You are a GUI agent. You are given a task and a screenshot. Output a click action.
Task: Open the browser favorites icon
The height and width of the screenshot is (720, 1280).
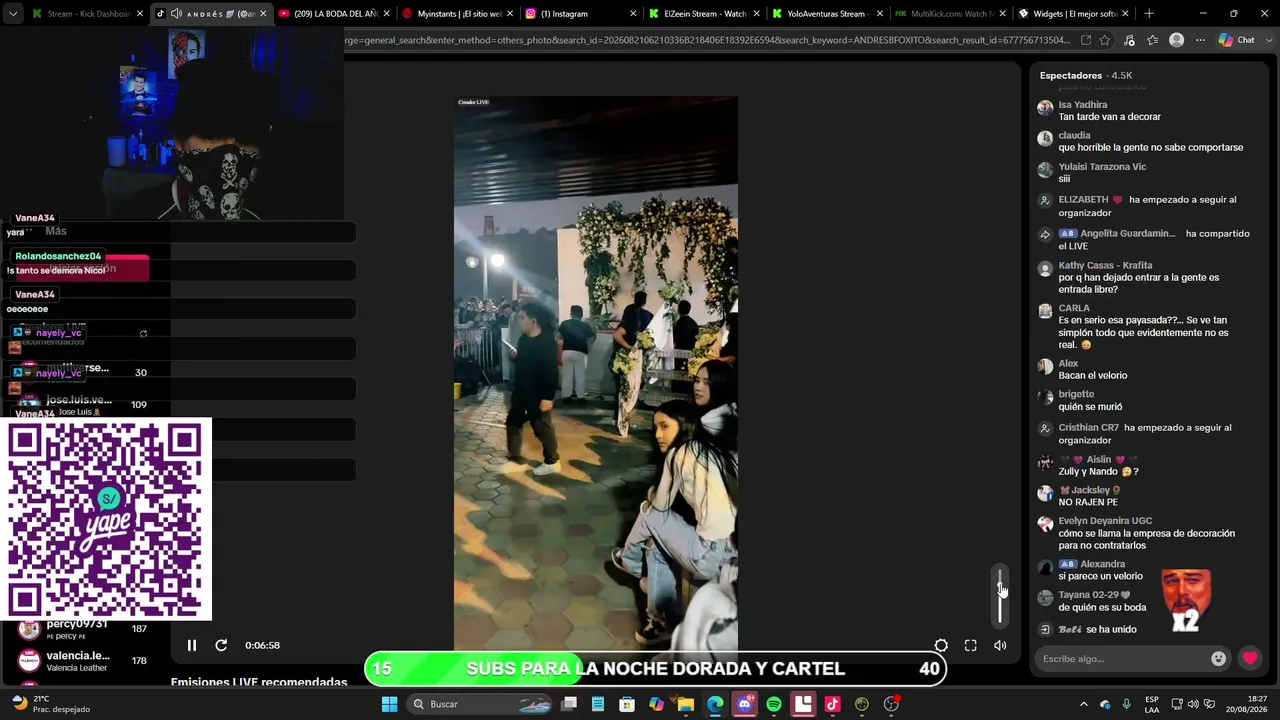click(x=1153, y=40)
